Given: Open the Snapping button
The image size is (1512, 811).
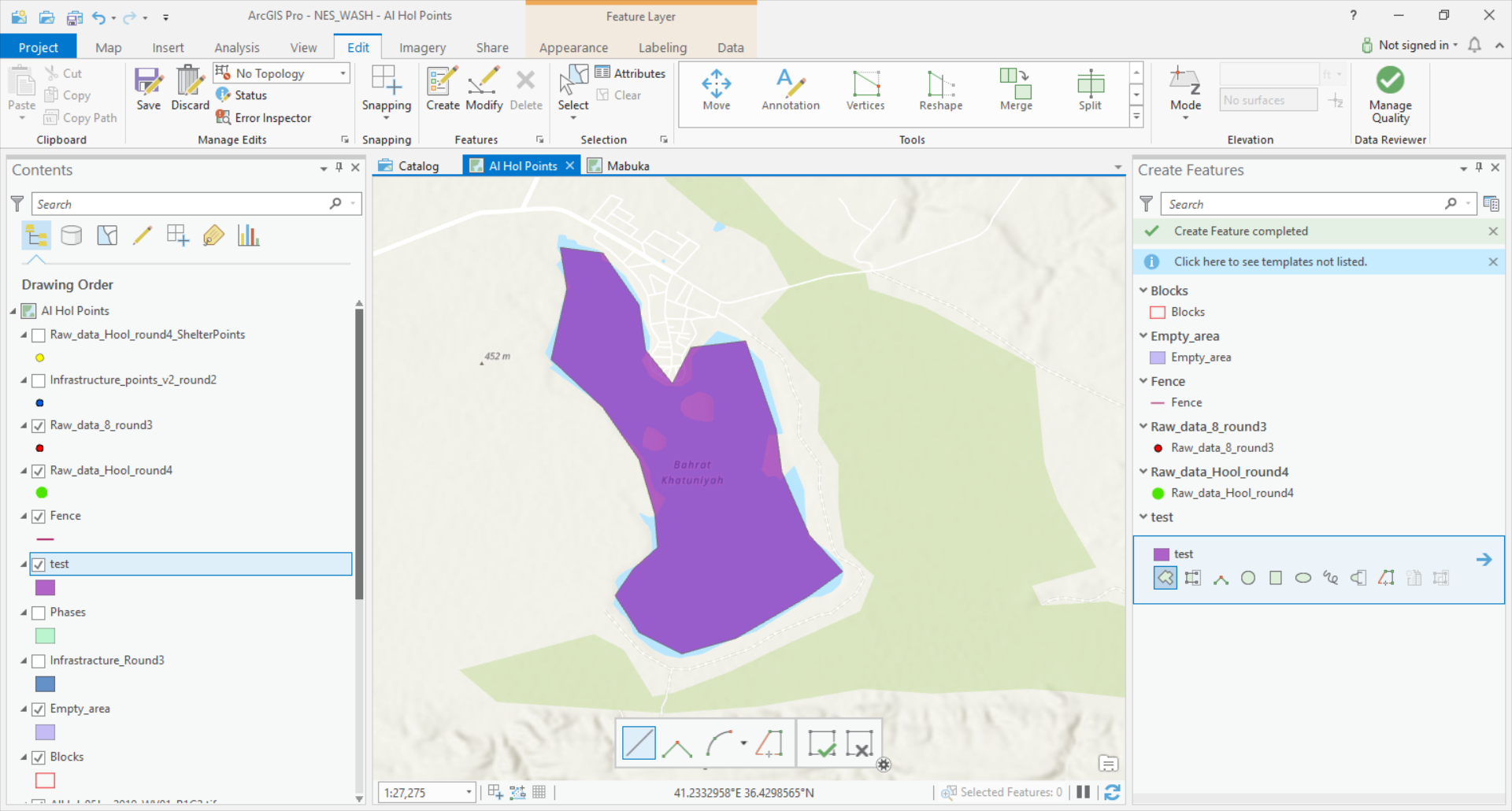Looking at the screenshot, I should tap(387, 91).
